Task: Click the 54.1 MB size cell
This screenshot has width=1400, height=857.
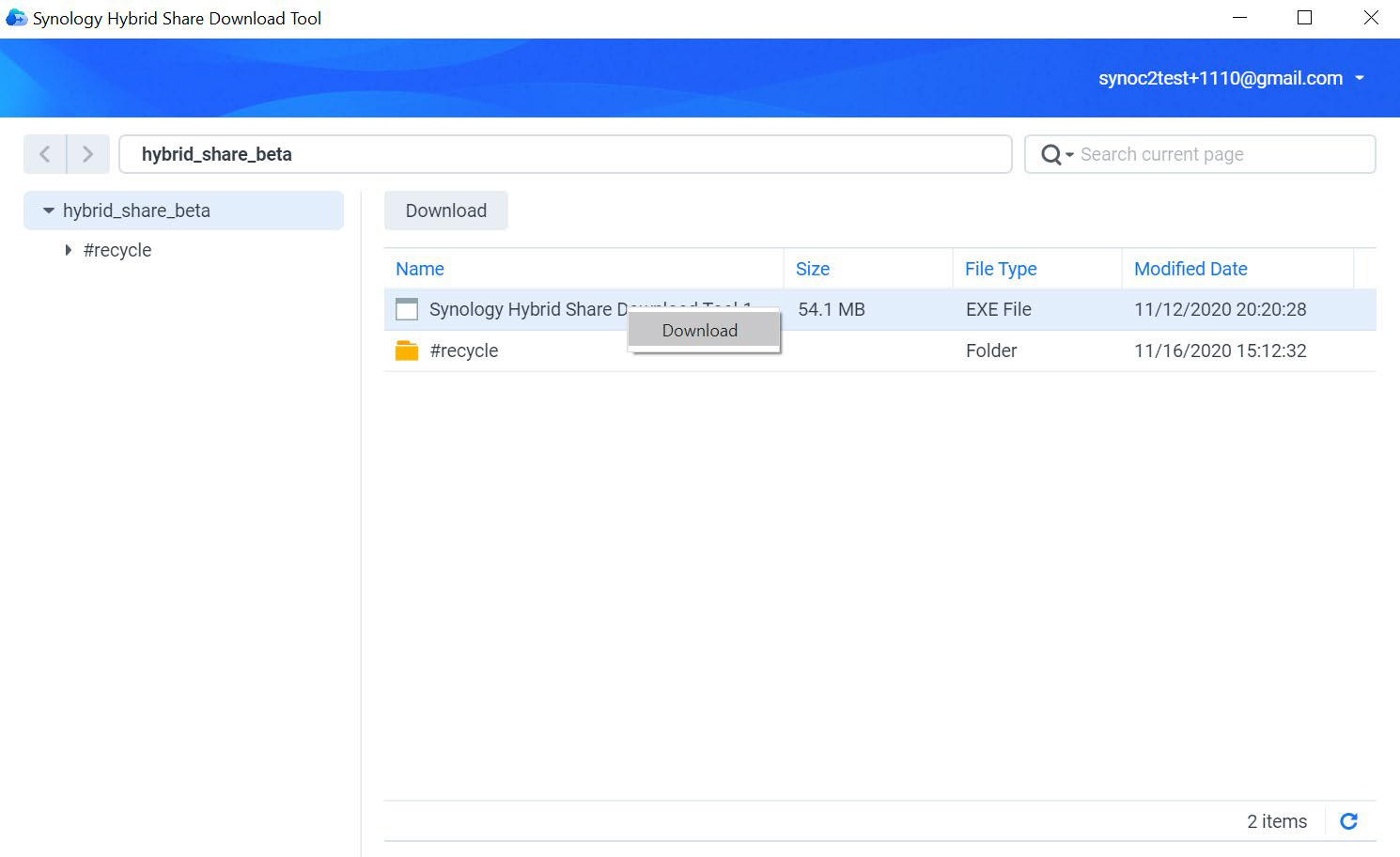Action: coord(832,309)
